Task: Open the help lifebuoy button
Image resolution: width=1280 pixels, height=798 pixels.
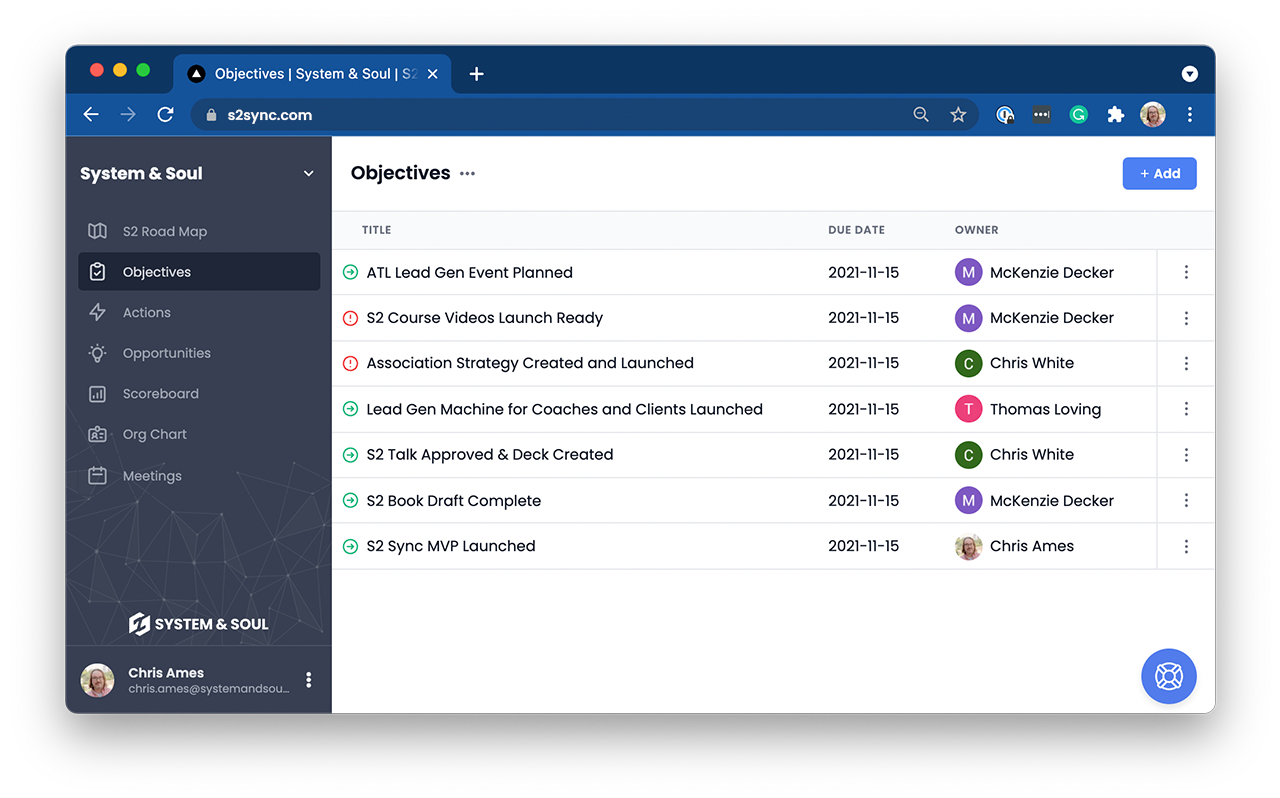Action: 1169,676
